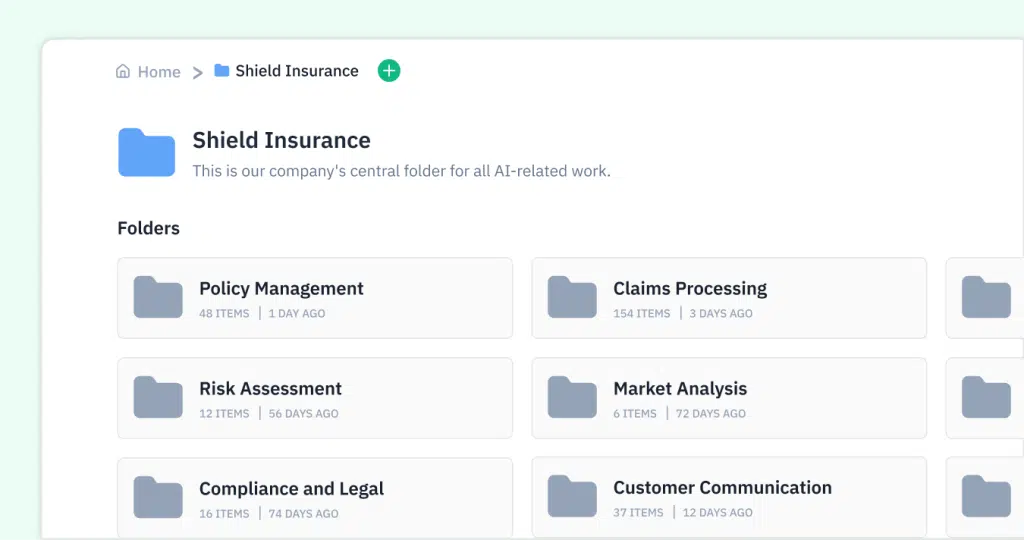This screenshot has width=1024, height=540.
Task: Click the Risk Assessment folder icon
Action: [x=158, y=397]
